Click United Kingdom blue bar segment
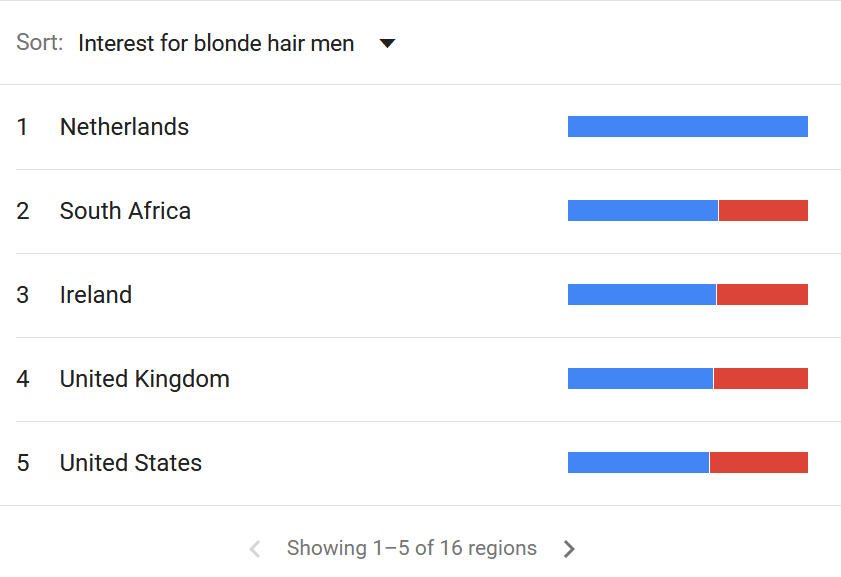 tap(640, 379)
